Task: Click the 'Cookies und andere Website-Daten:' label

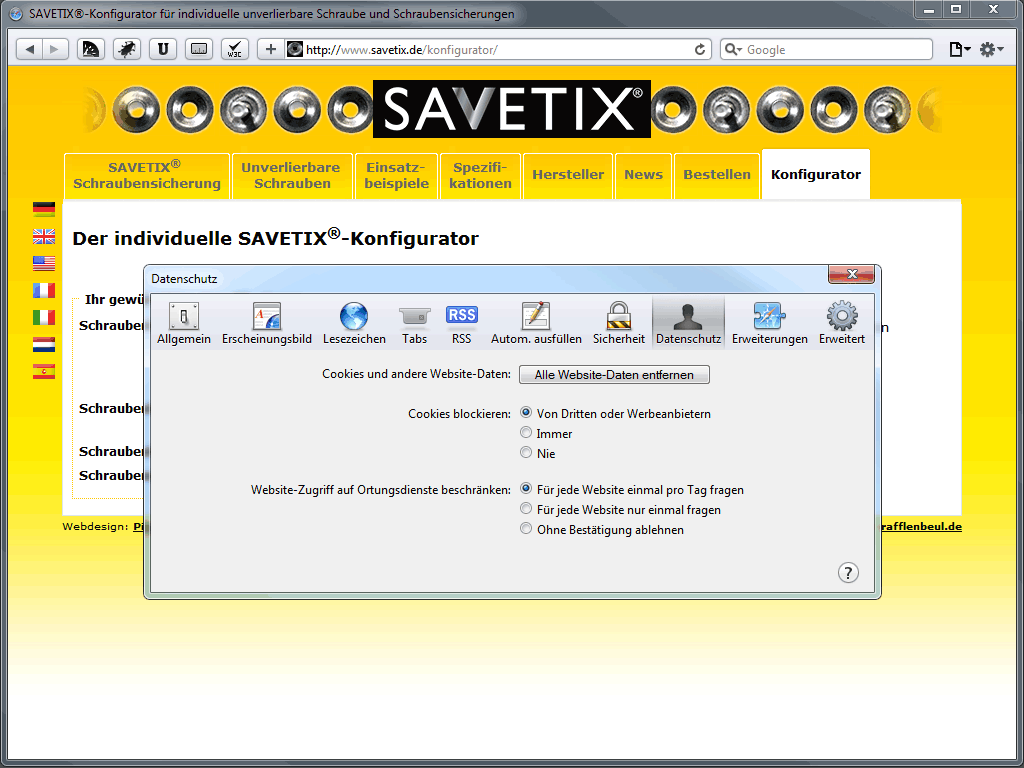Action: pos(416,374)
